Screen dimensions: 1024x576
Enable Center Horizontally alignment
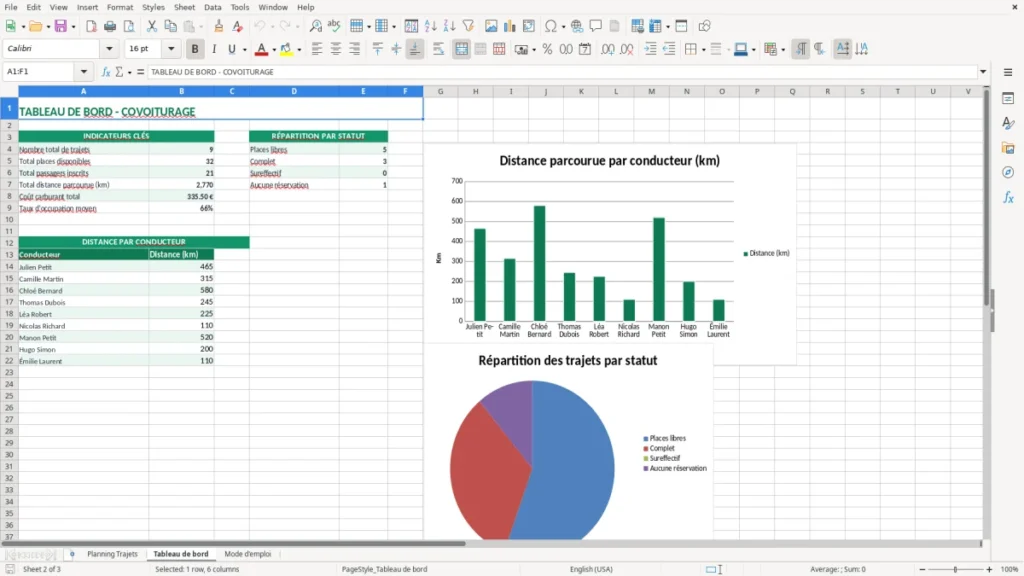(x=336, y=49)
